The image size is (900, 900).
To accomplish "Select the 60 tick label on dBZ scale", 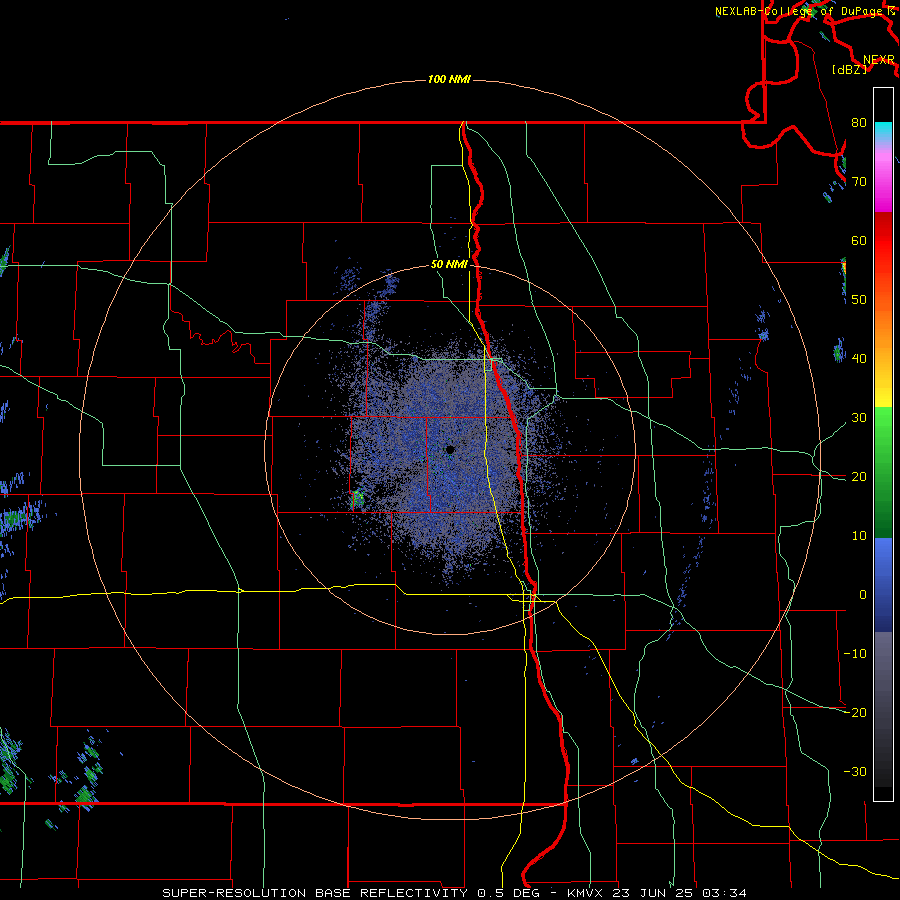I will click(x=859, y=240).
